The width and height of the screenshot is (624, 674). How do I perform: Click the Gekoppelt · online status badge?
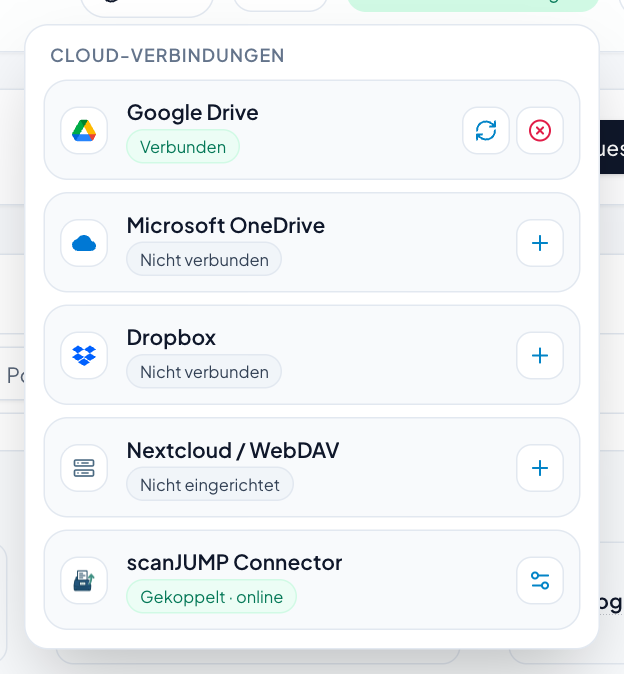[x=211, y=596]
